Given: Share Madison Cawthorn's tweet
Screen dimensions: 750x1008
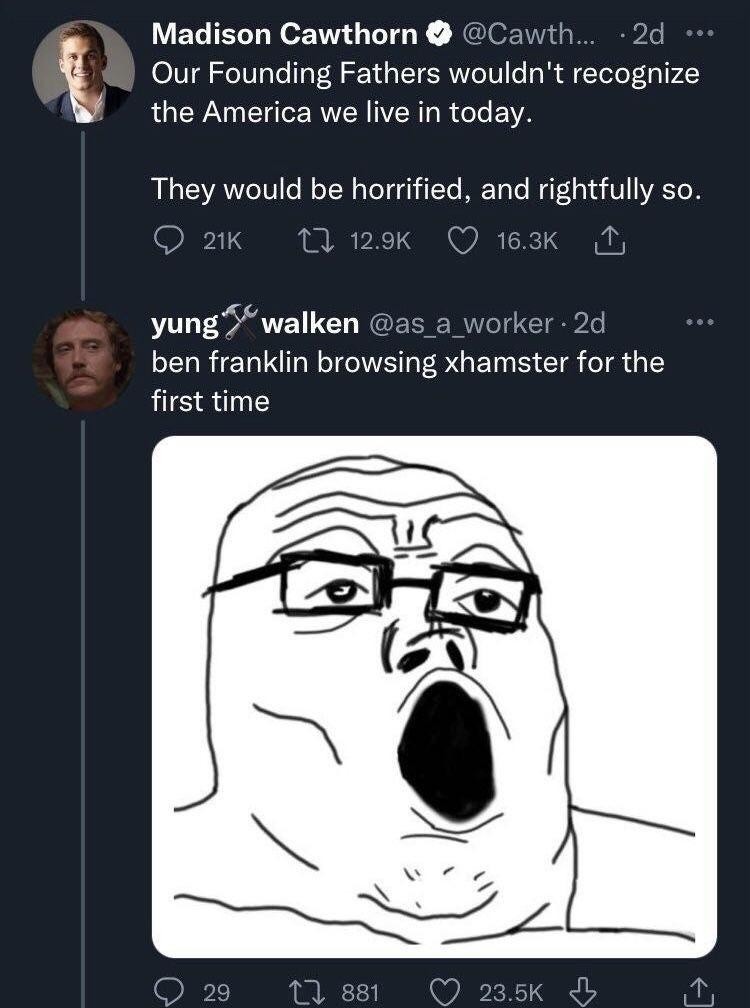Looking at the screenshot, I should [x=609, y=240].
